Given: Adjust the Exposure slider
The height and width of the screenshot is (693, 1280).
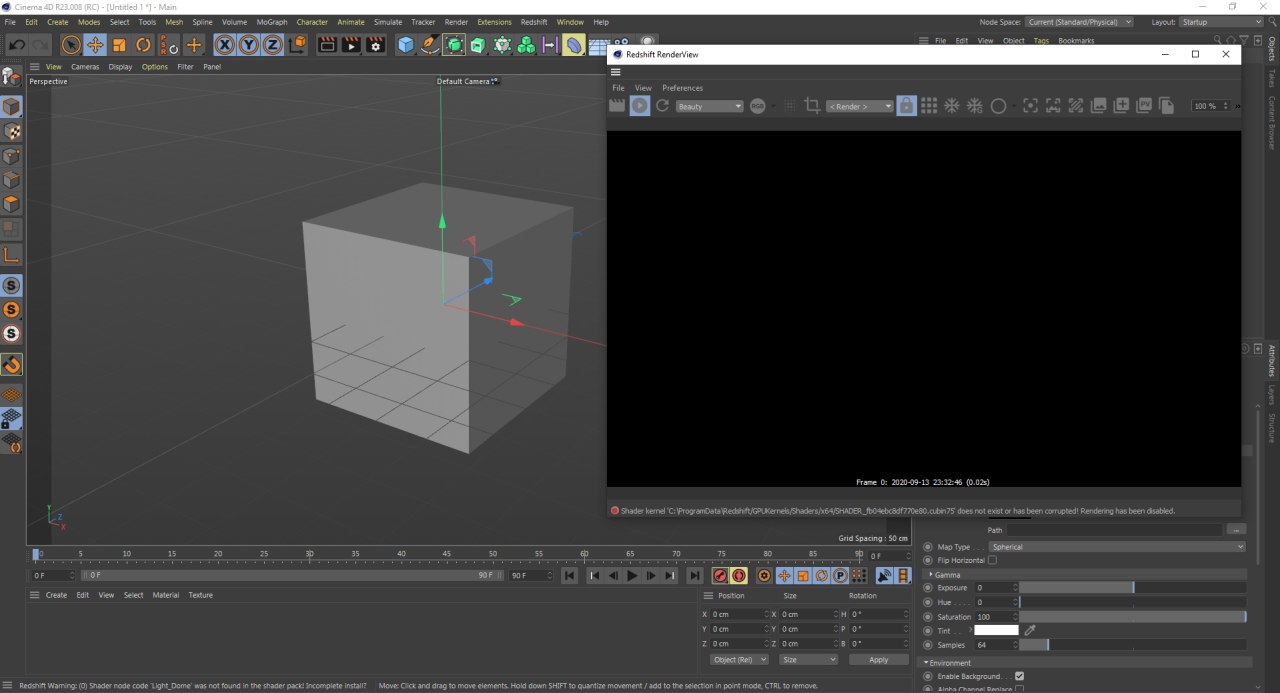Looking at the screenshot, I should (x=1132, y=588).
